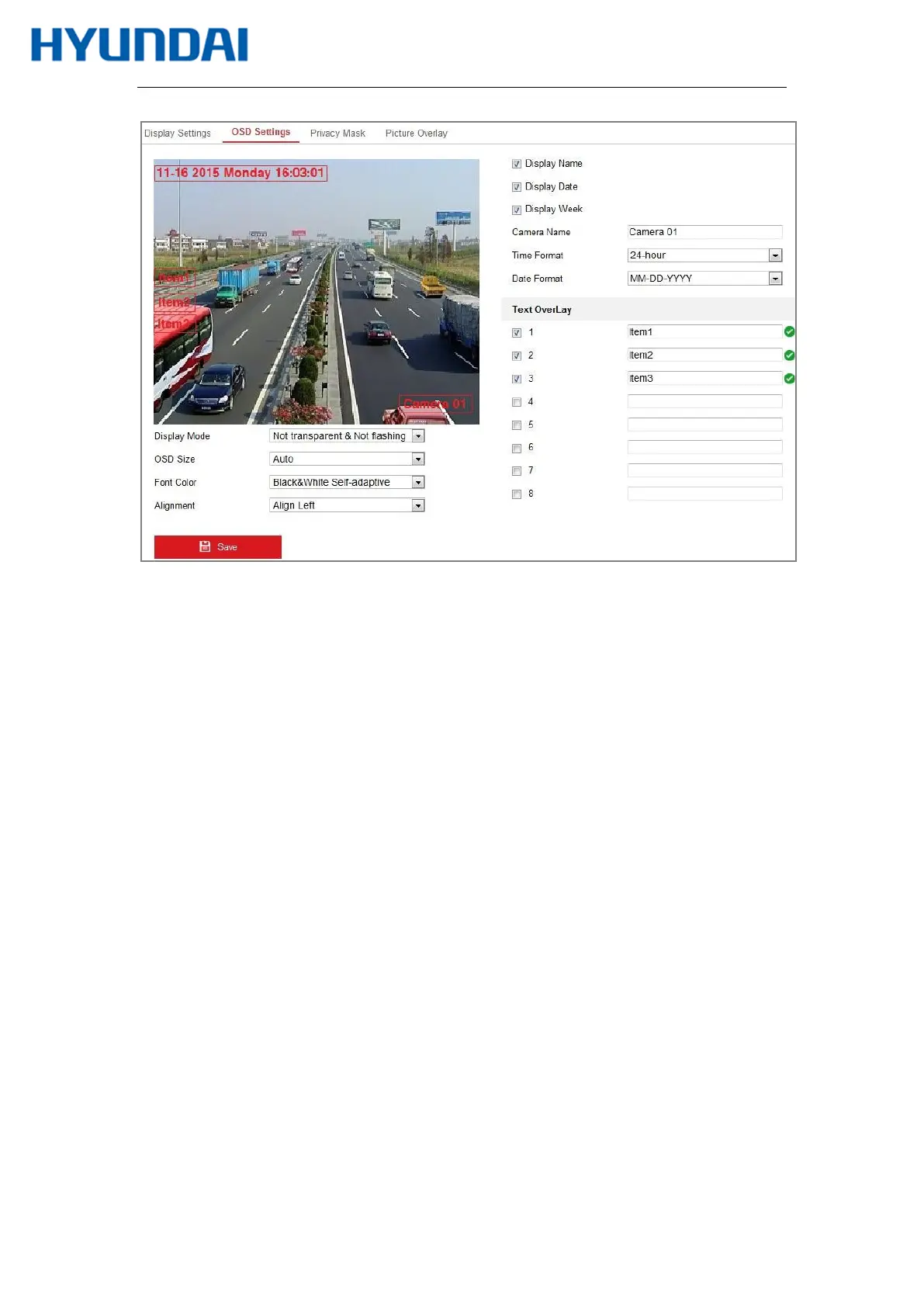Switch to the Display Settings tab
The image size is (924, 1307).
[x=178, y=133]
